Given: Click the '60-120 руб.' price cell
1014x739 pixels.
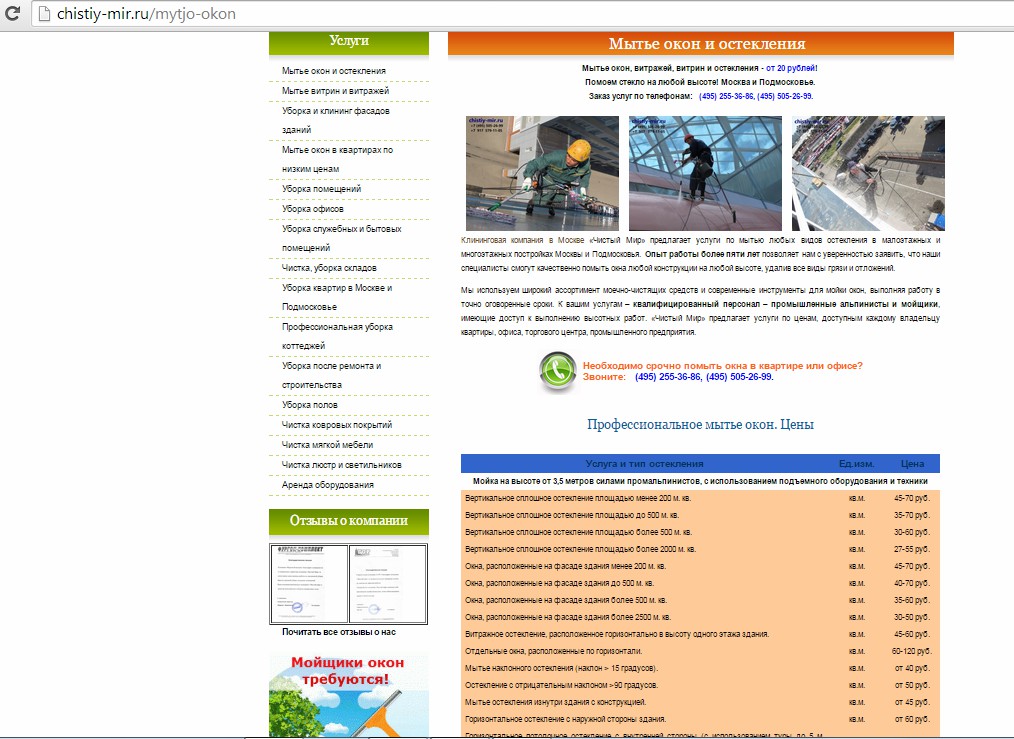Looking at the screenshot, I should pyautogui.click(x=912, y=651).
